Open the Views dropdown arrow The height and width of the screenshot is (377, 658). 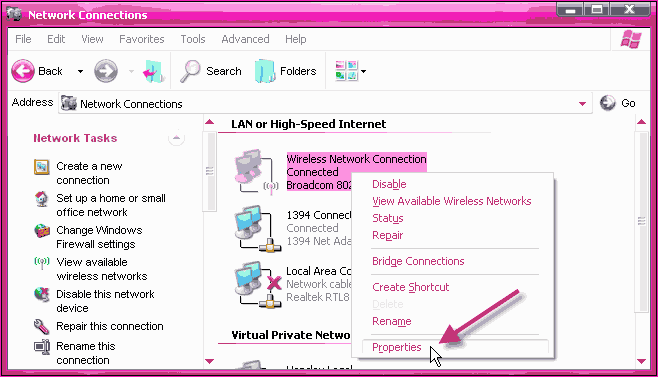[363, 71]
